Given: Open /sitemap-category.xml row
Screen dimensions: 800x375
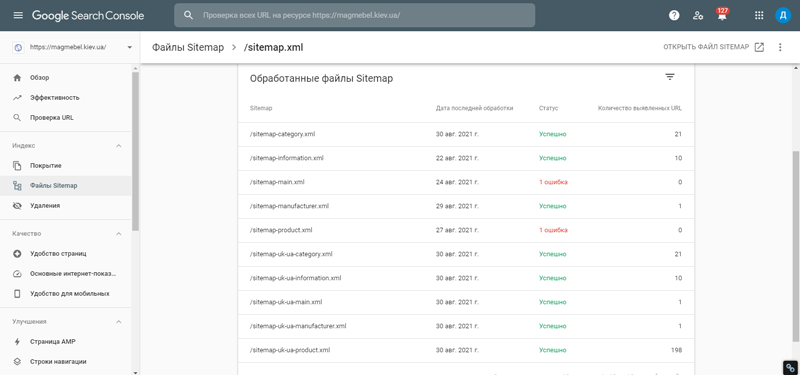Looking at the screenshot, I should pyautogui.click(x=466, y=134).
